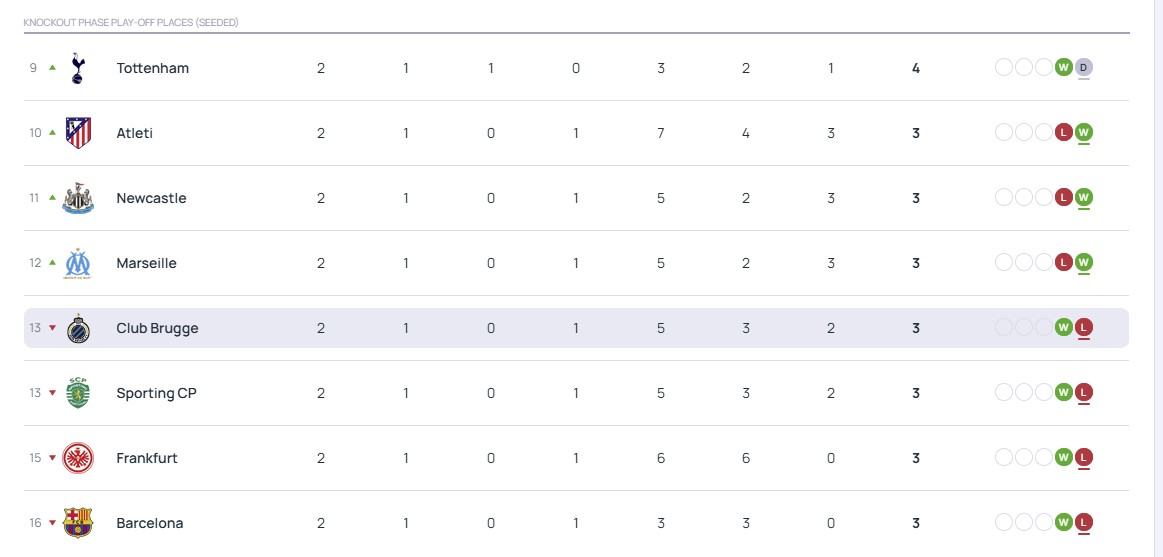The image size is (1163, 557).
Task: Click the Atleti club crest
Action: (x=78, y=133)
